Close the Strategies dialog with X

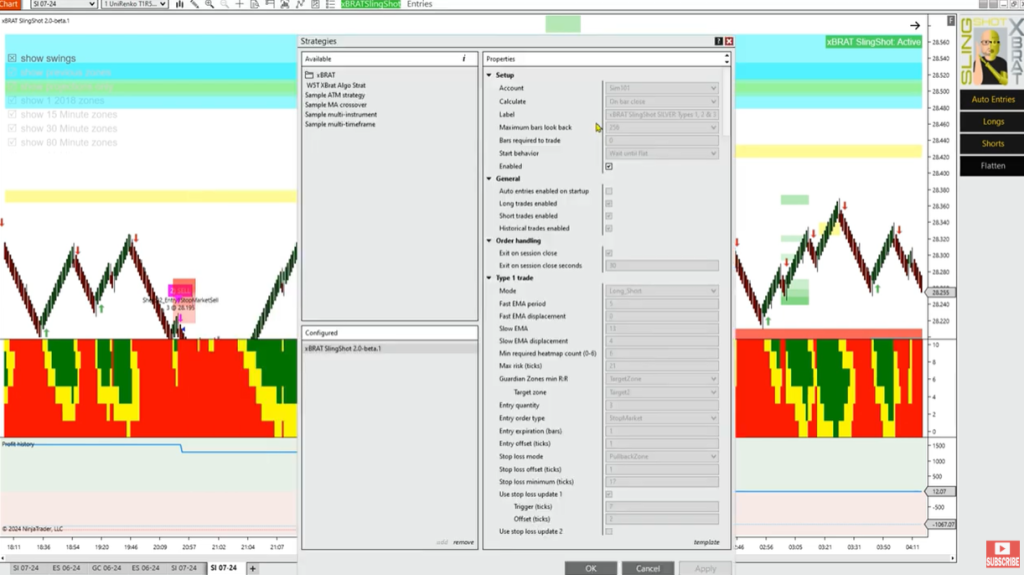(729, 41)
